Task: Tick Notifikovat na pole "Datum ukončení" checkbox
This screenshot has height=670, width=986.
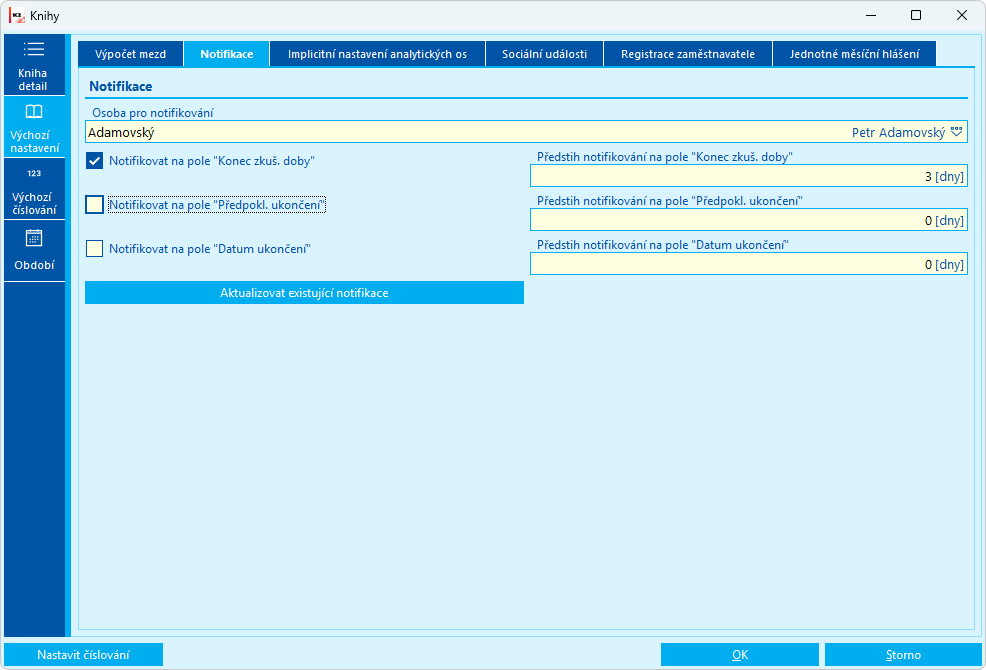Action: tap(94, 249)
